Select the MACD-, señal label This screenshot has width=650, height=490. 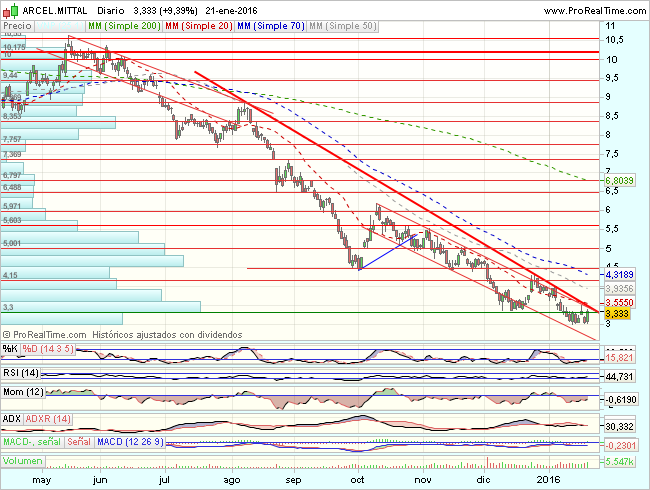[32, 442]
